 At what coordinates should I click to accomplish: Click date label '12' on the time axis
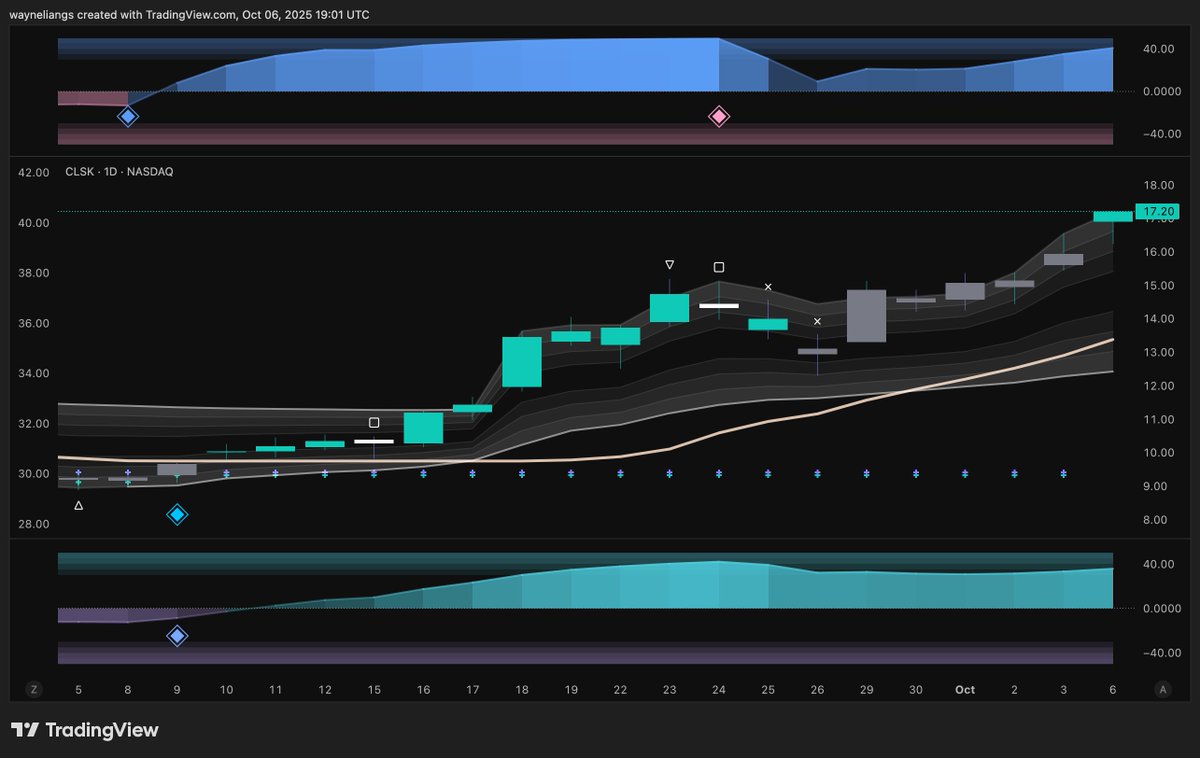click(325, 690)
